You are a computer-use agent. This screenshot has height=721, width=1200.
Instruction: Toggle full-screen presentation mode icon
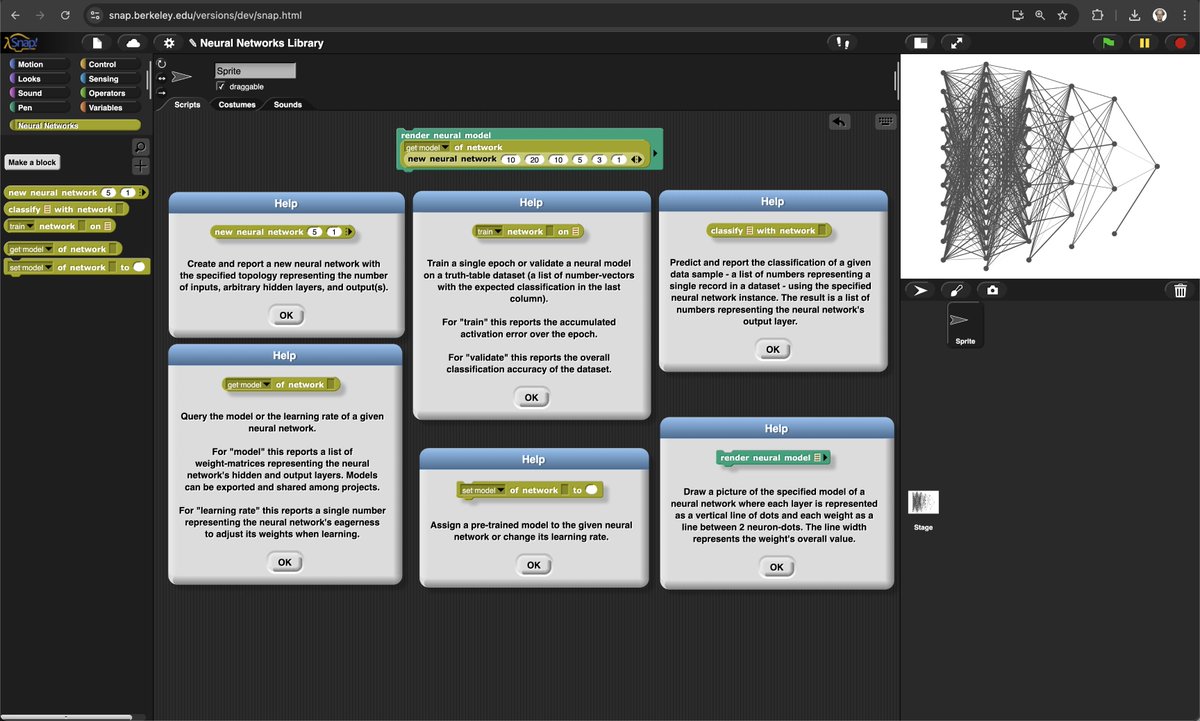click(957, 43)
